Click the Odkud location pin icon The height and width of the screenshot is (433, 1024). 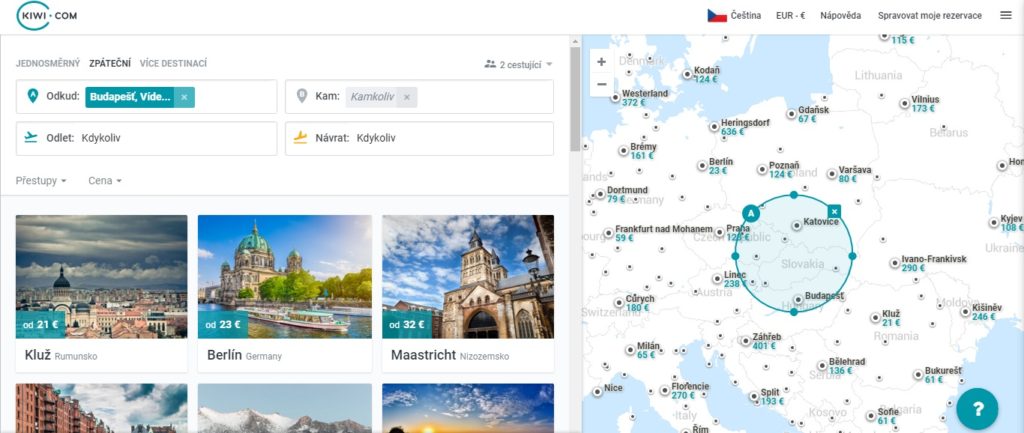[33, 96]
